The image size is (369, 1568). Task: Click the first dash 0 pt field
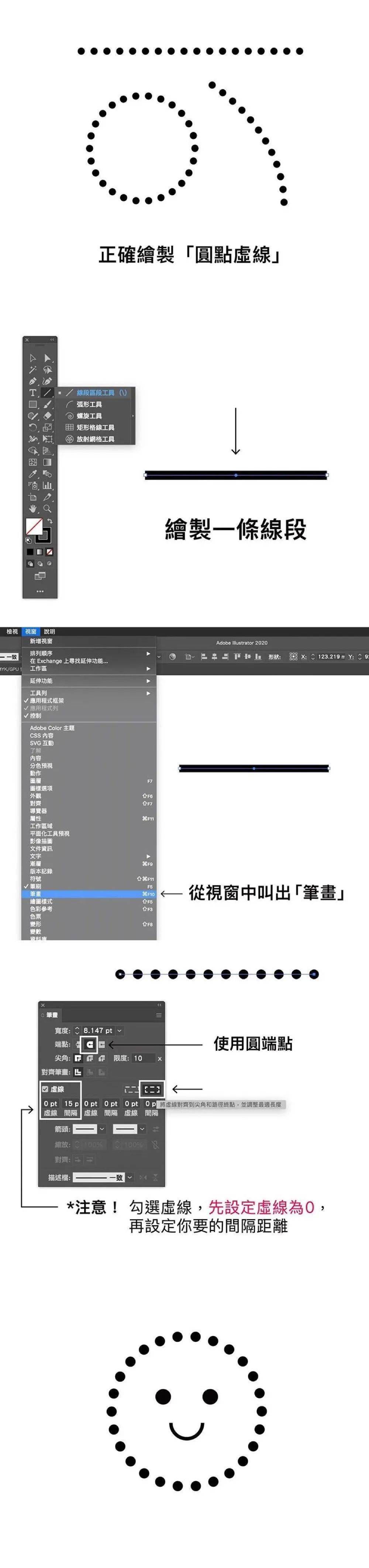50,1104
